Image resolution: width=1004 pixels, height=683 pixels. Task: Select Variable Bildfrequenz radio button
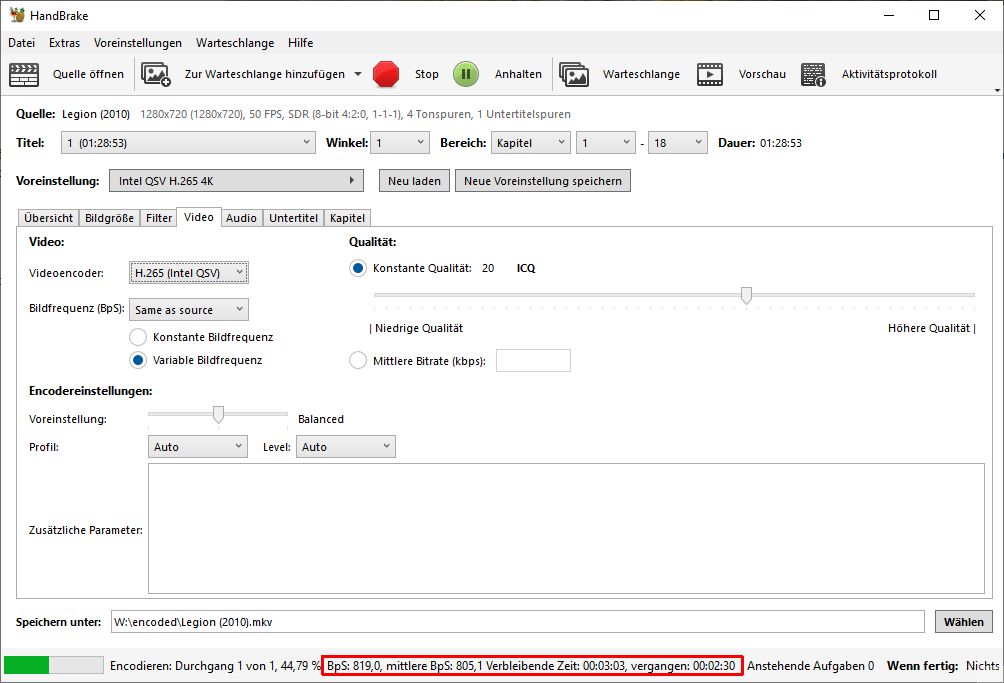click(x=138, y=360)
